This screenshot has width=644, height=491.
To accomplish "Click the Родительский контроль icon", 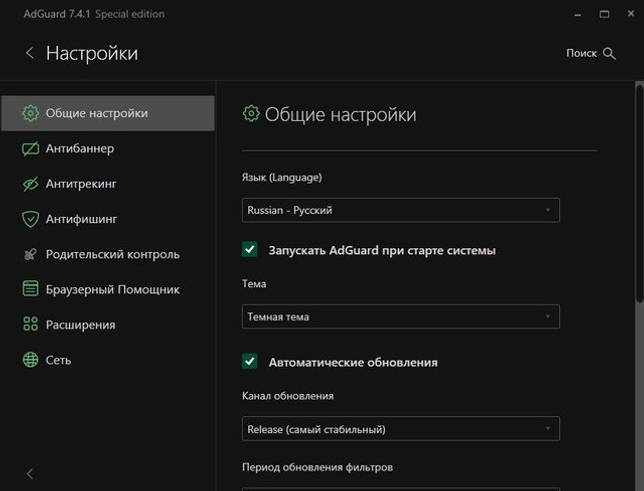I will click(30, 254).
